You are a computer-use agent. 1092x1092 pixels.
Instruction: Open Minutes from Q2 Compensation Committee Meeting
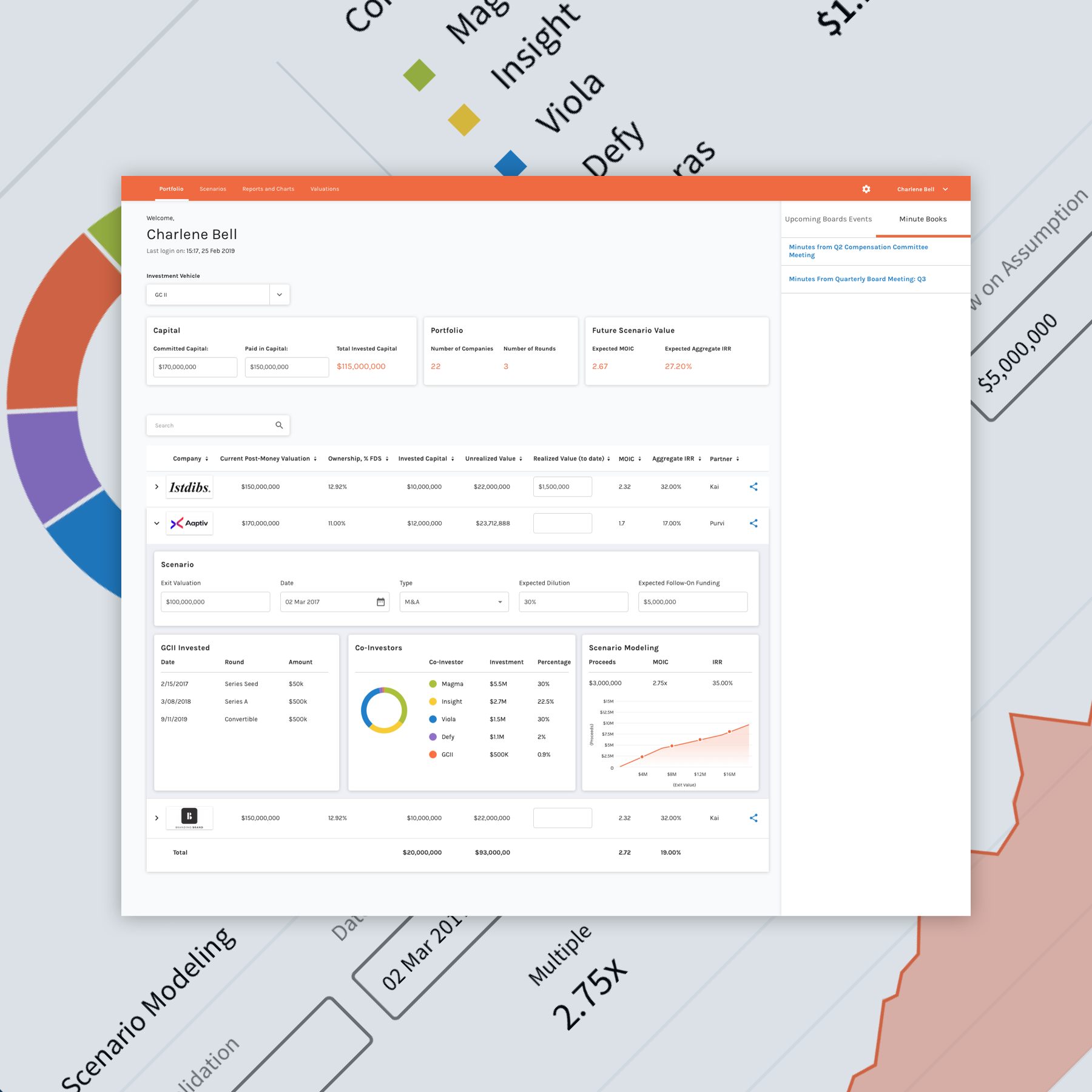click(x=858, y=251)
